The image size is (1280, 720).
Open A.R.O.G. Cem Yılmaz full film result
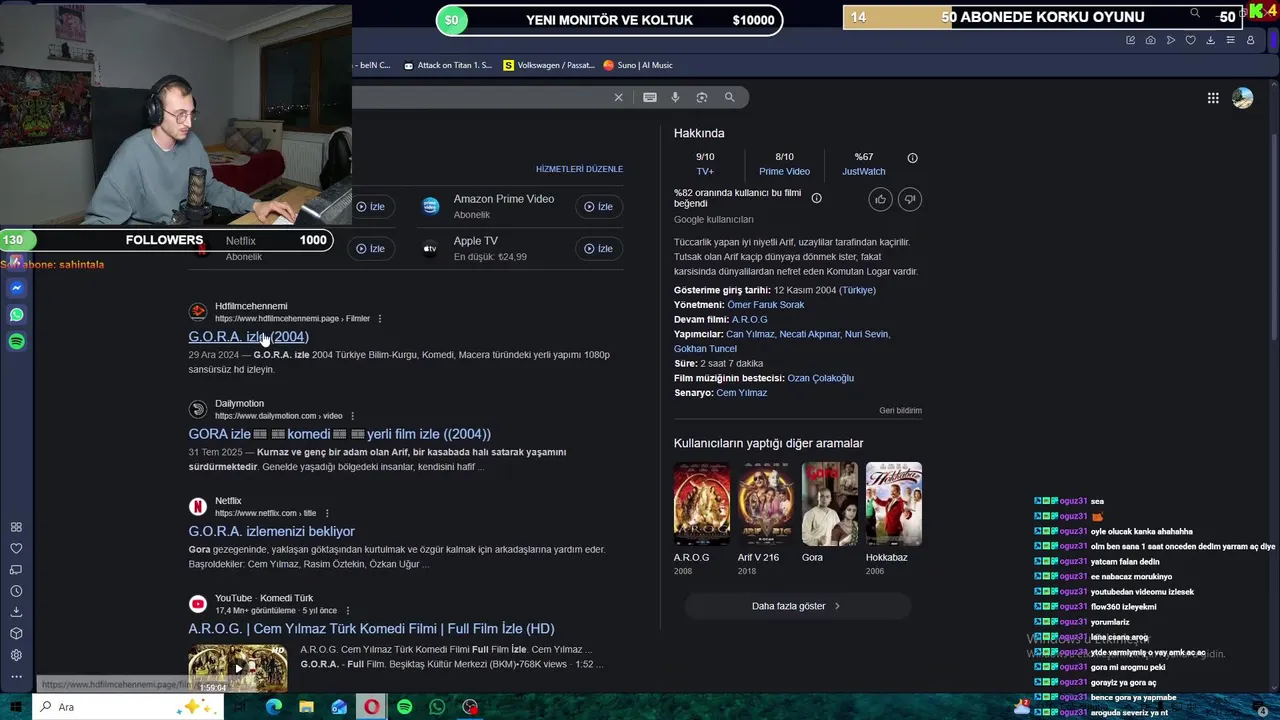371,629
